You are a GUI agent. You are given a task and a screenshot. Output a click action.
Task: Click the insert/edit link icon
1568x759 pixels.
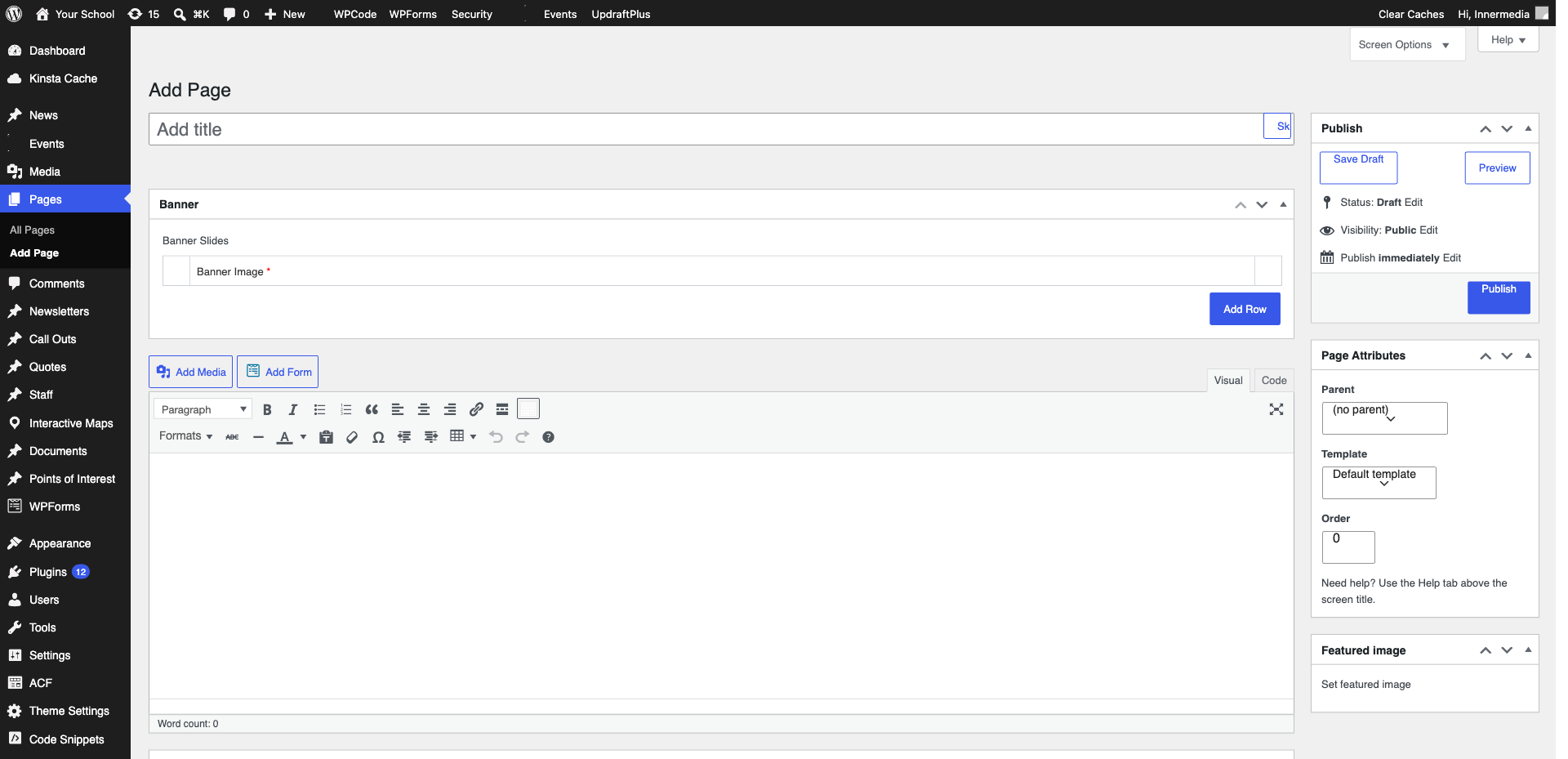[x=476, y=409]
